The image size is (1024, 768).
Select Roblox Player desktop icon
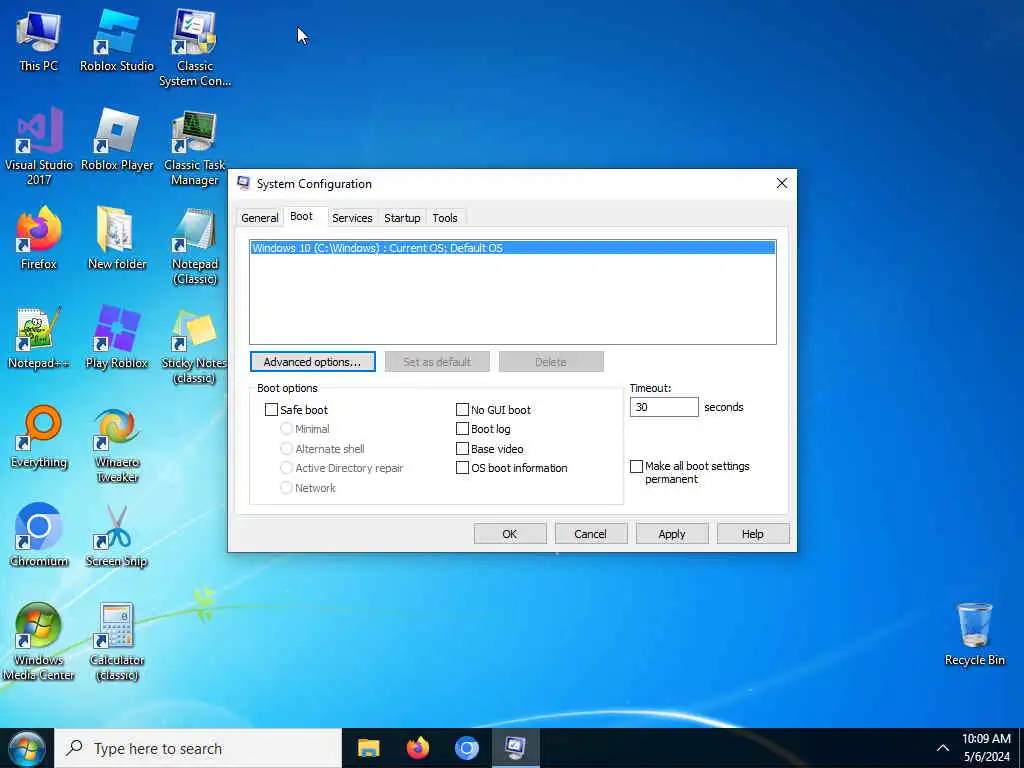point(117,140)
